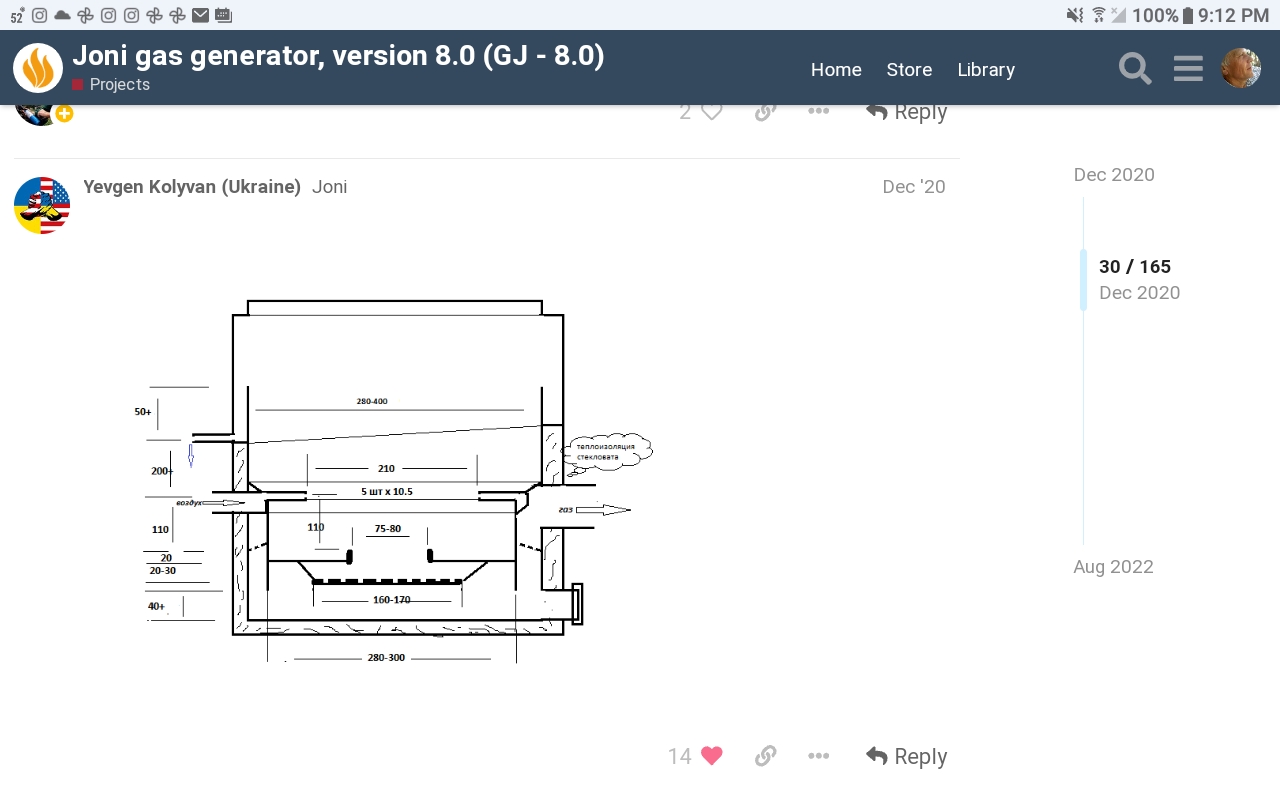
Task: Tap the mail notification status icon
Action: [201, 15]
